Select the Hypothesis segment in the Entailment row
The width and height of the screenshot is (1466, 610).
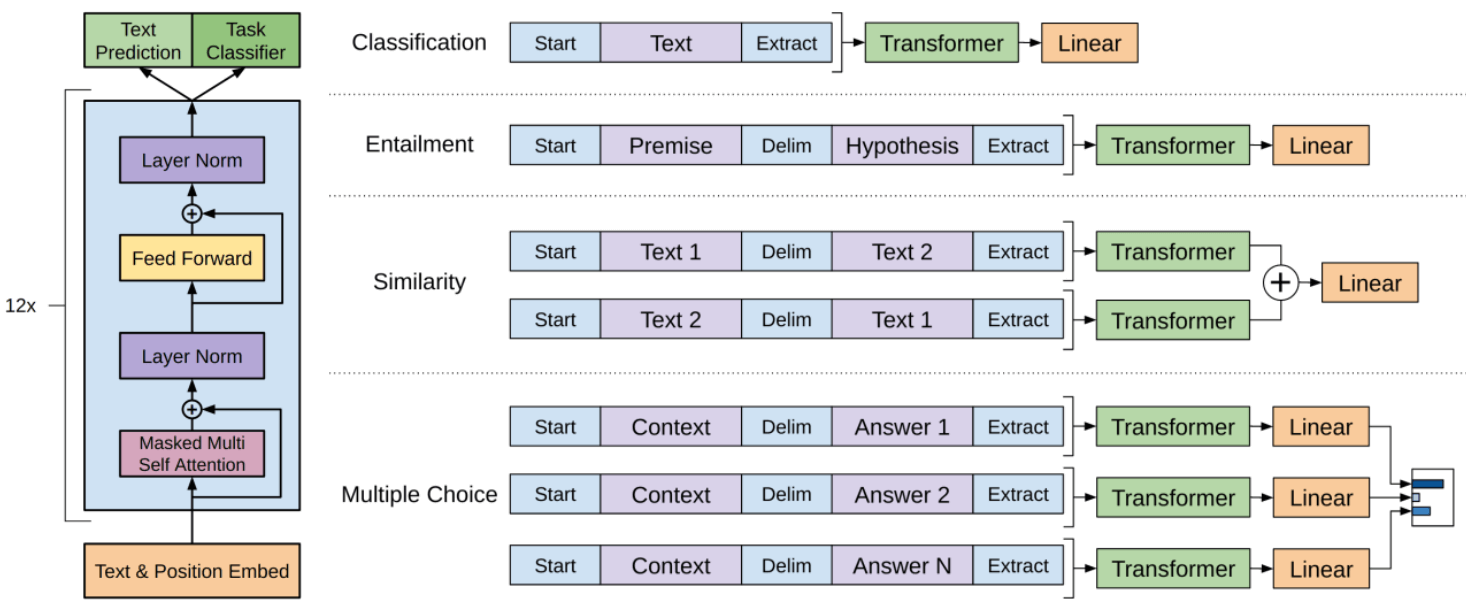coord(901,146)
